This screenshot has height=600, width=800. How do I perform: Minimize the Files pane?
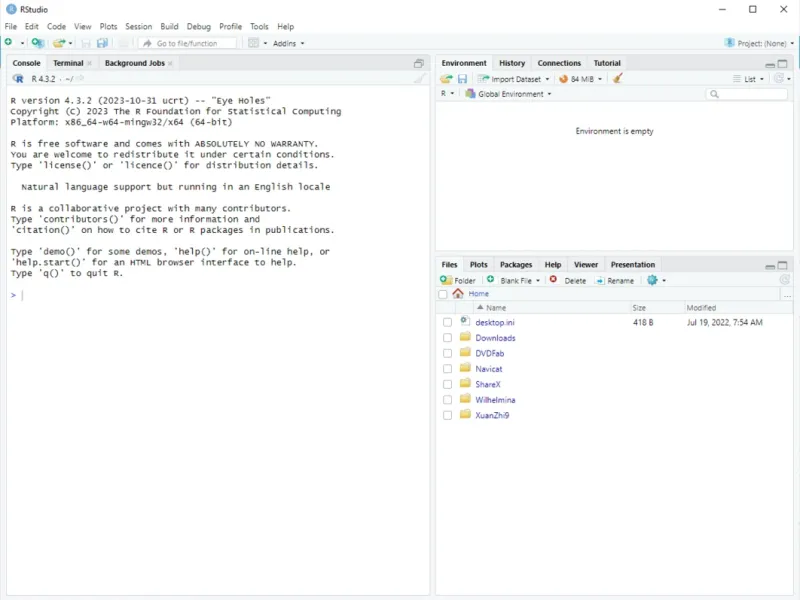(770, 266)
